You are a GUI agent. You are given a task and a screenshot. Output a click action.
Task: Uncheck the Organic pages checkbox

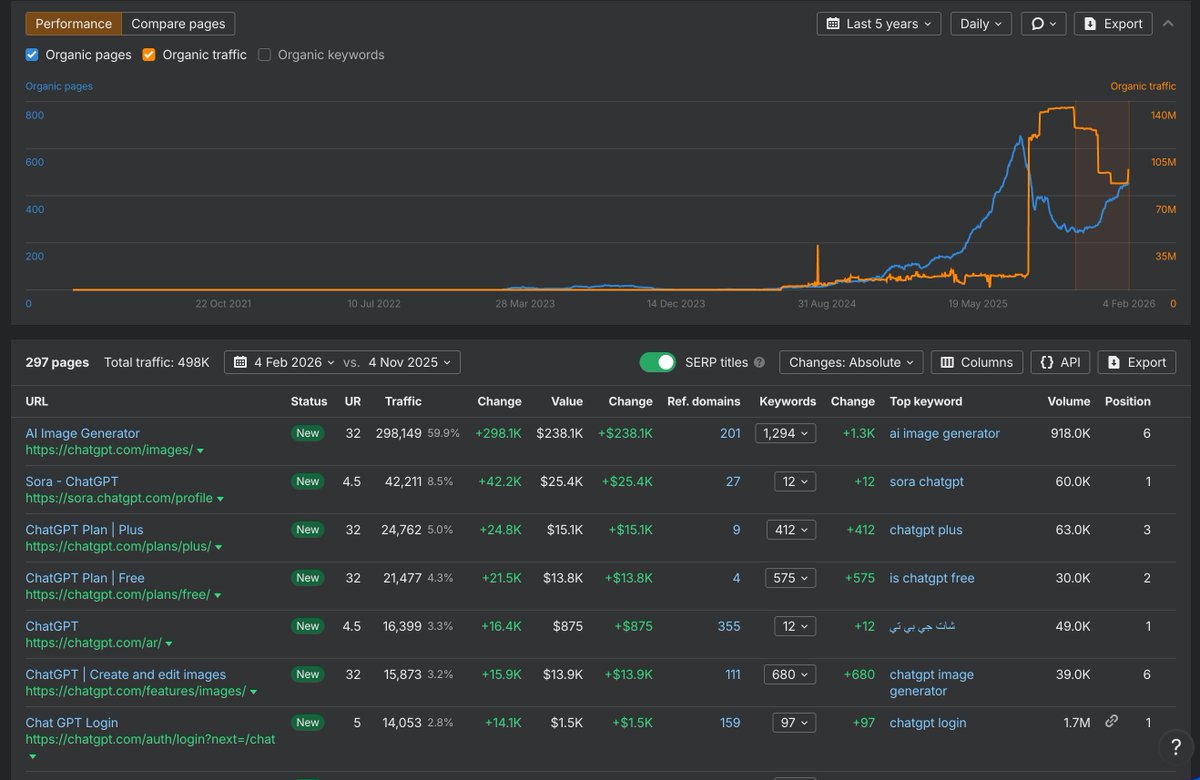(32, 55)
